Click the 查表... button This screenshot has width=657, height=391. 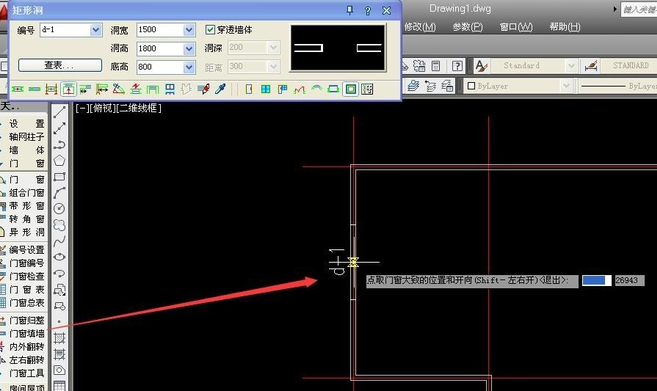59,65
